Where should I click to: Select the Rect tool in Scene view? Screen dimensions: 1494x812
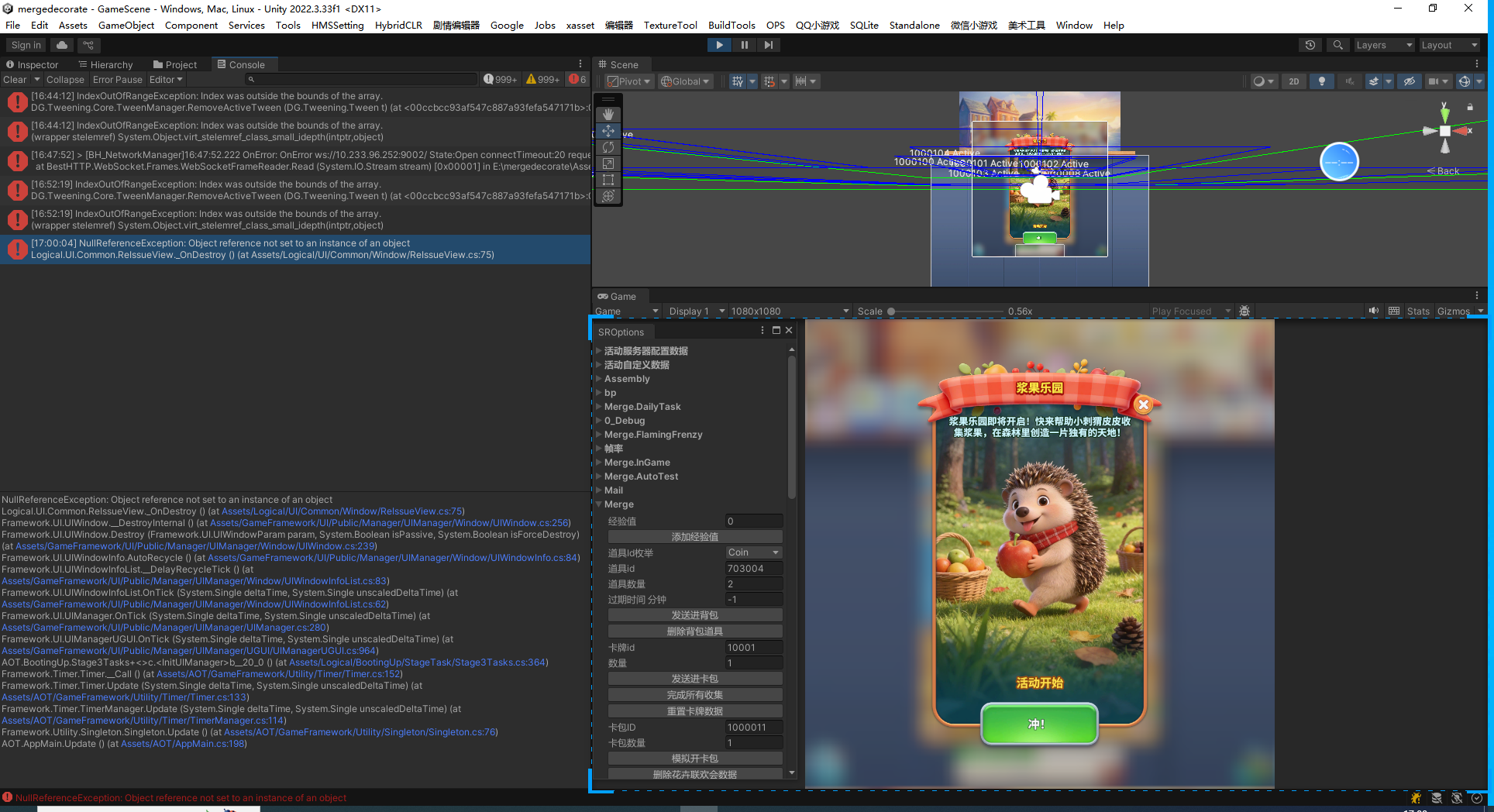(x=608, y=180)
